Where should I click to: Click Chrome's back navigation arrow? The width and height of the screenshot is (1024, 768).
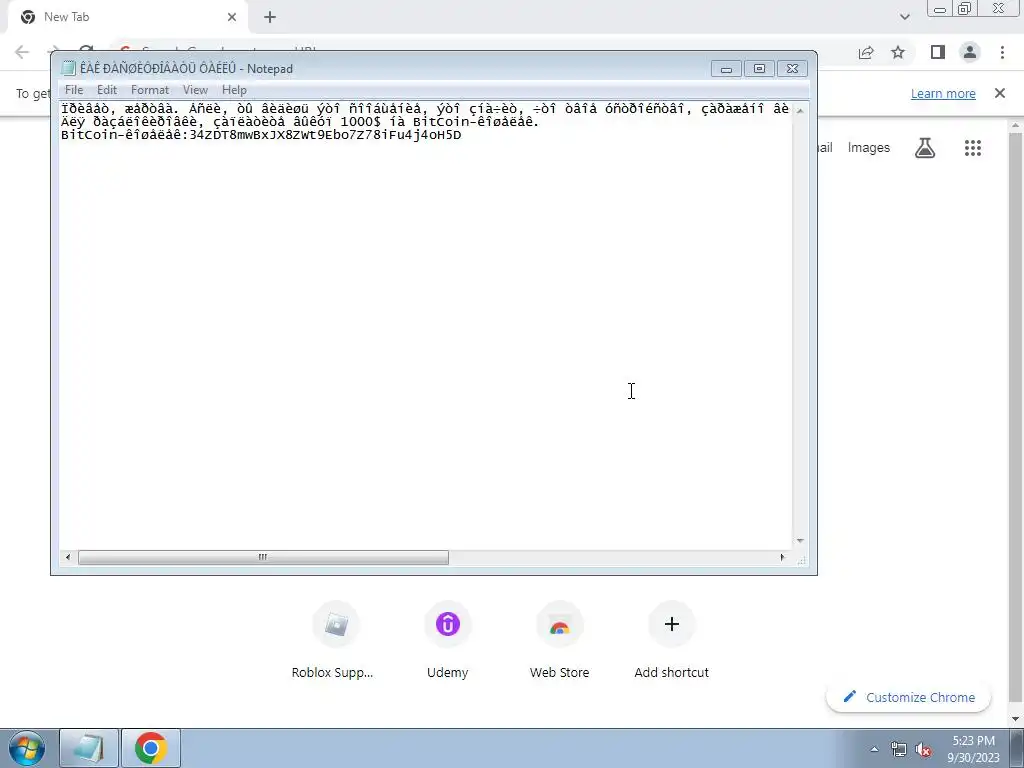(x=22, y=52)
